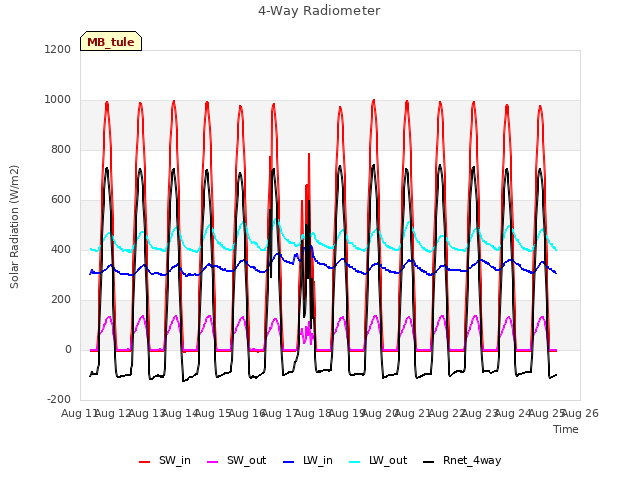Click the cyan LW_out legend color marker

355,462
